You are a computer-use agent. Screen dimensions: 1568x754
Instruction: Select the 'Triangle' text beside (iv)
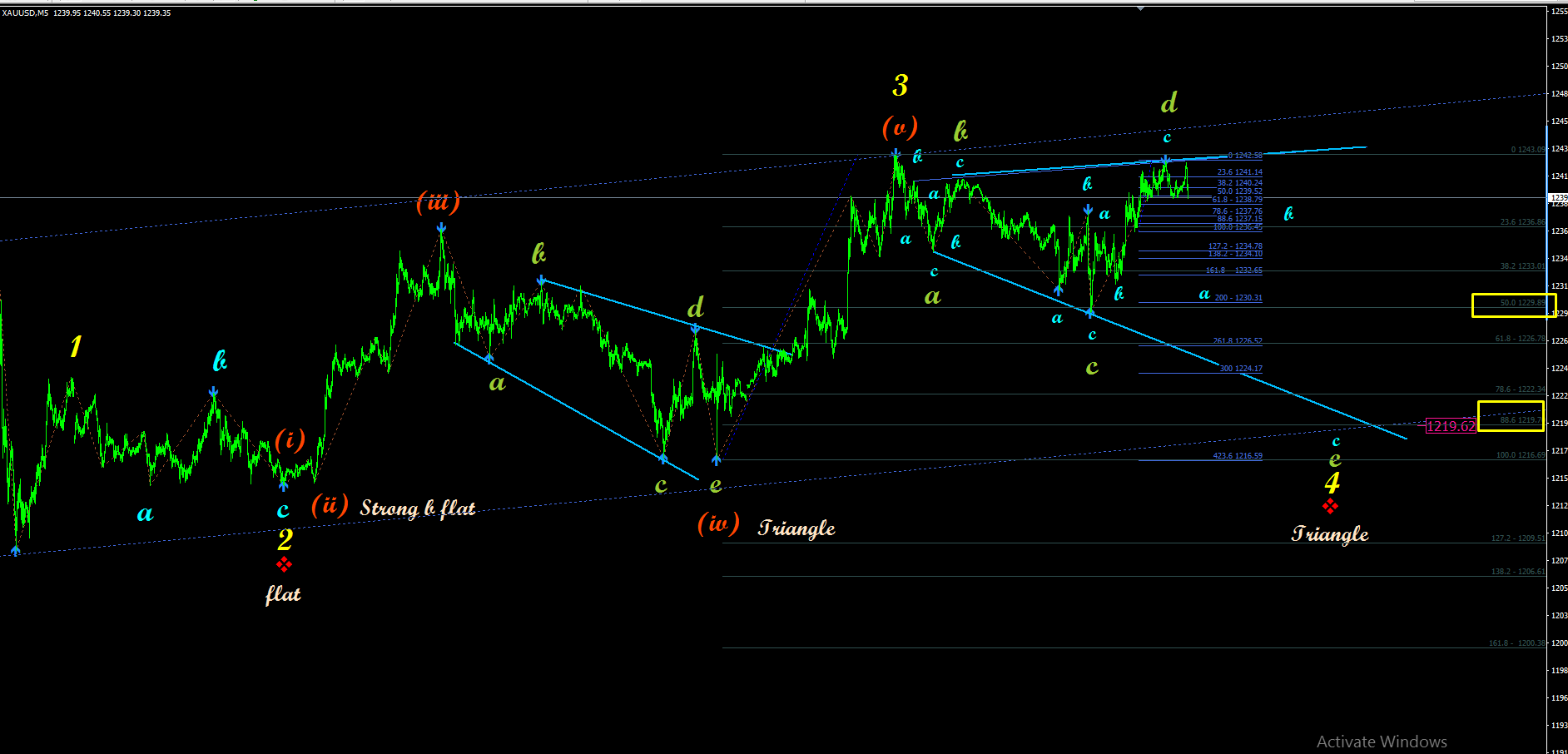796,528
